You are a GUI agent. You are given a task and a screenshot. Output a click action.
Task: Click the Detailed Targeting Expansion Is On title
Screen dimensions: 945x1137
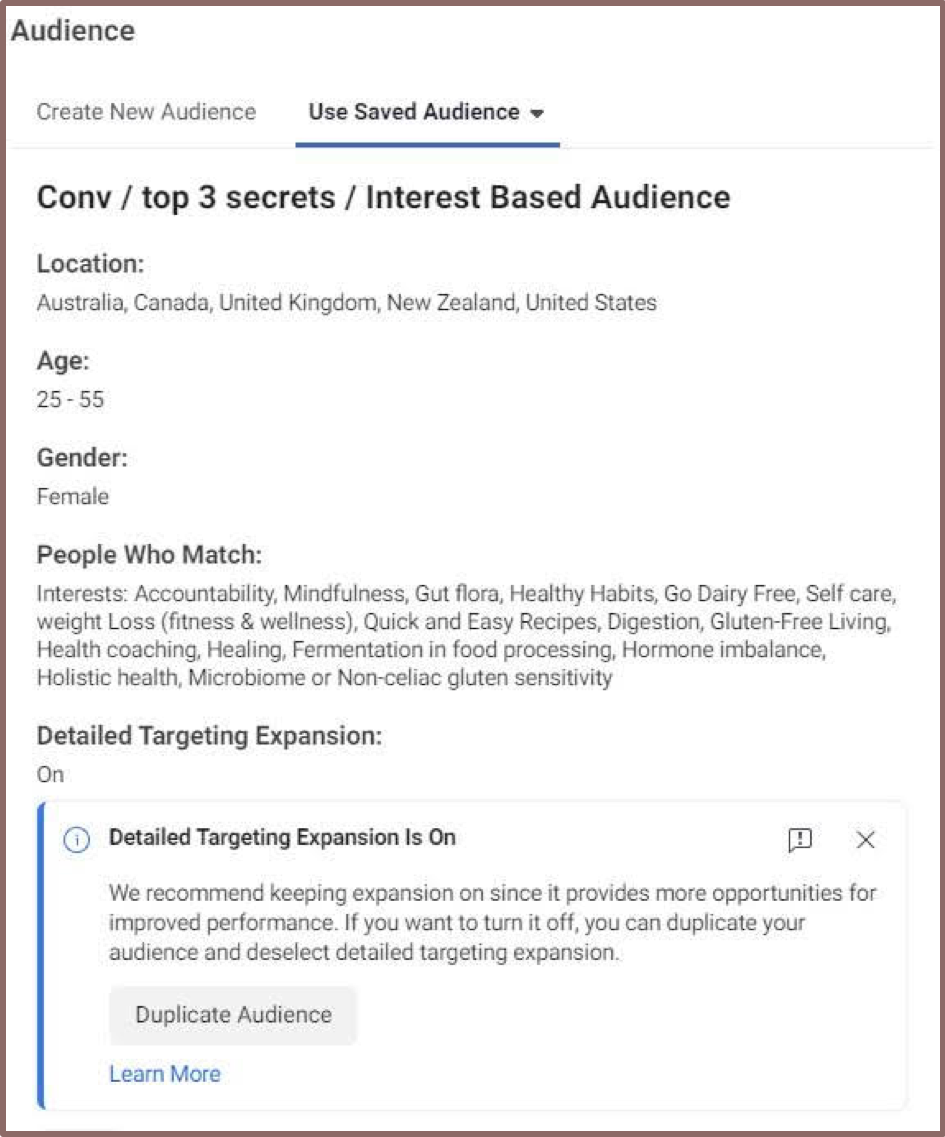tap(282, 838)
